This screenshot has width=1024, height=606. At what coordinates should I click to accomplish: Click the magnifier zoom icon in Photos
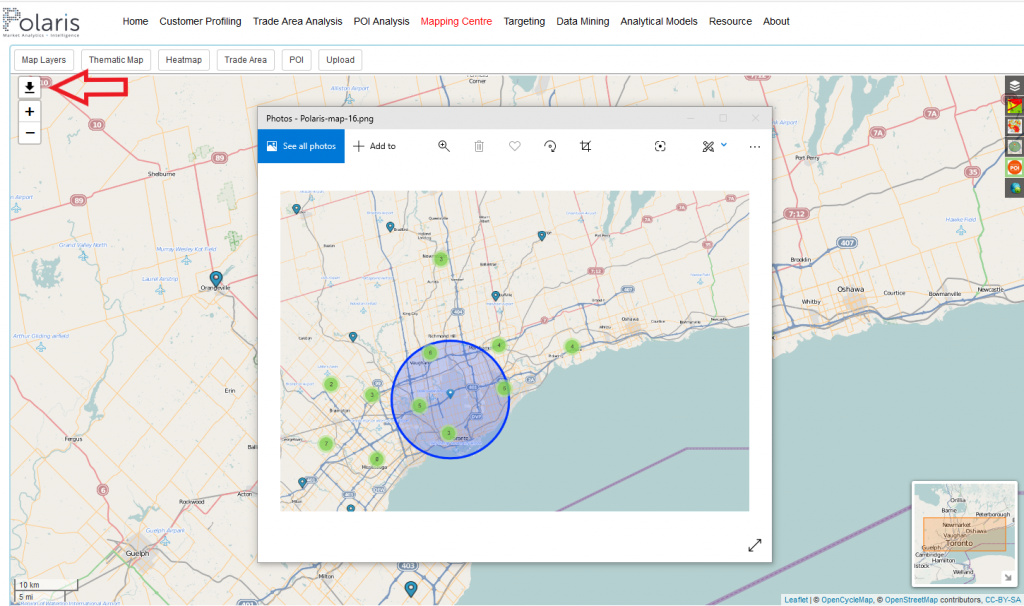(x=444, y=146)
